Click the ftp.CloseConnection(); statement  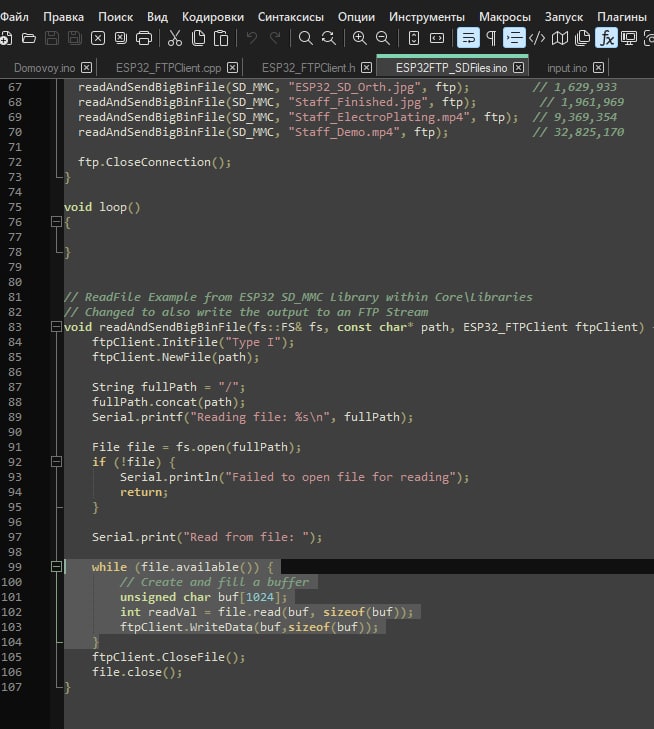(x=154, y=162)
